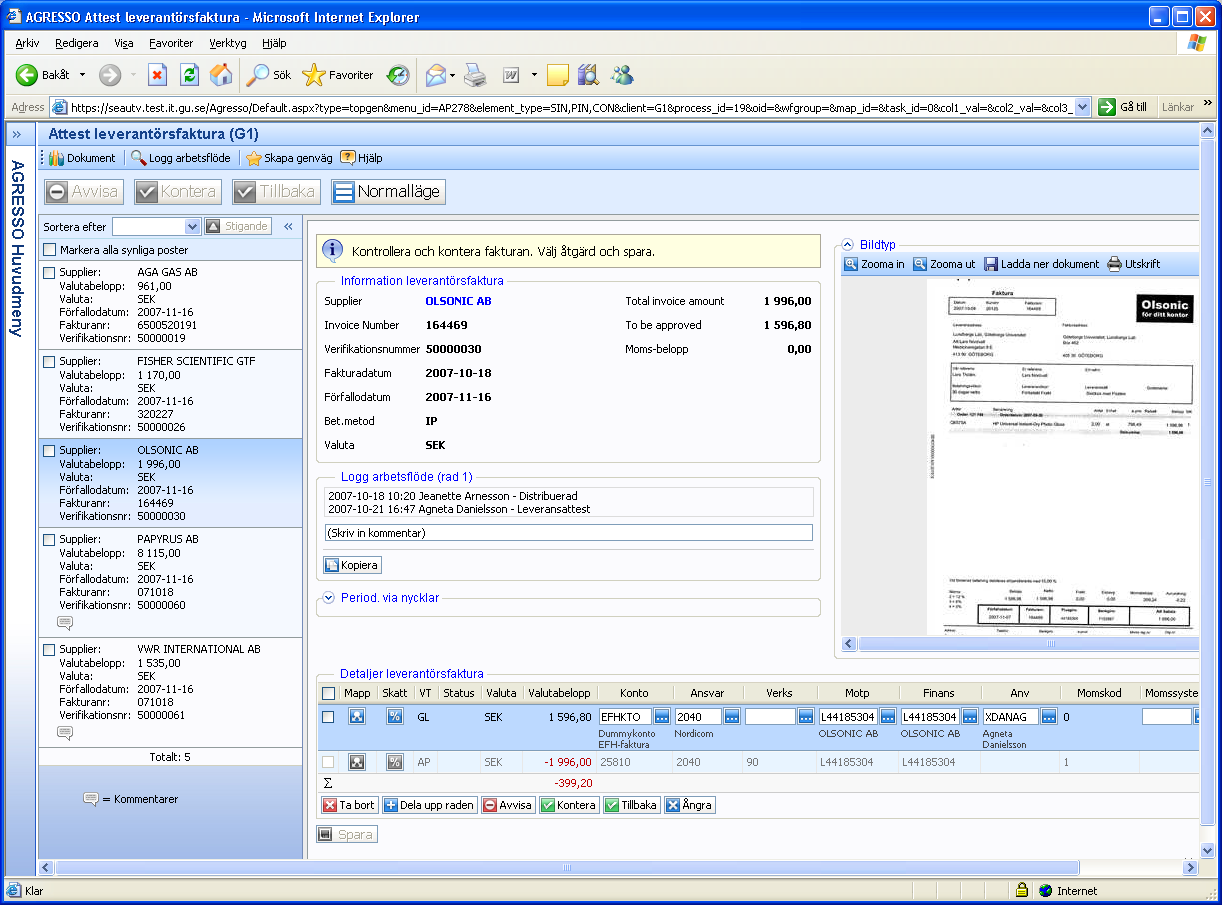The width and height of the screenshot is (1222, 905).
Task: Open the Hjälp menu in the menu bar
Action: click(274, 43)
